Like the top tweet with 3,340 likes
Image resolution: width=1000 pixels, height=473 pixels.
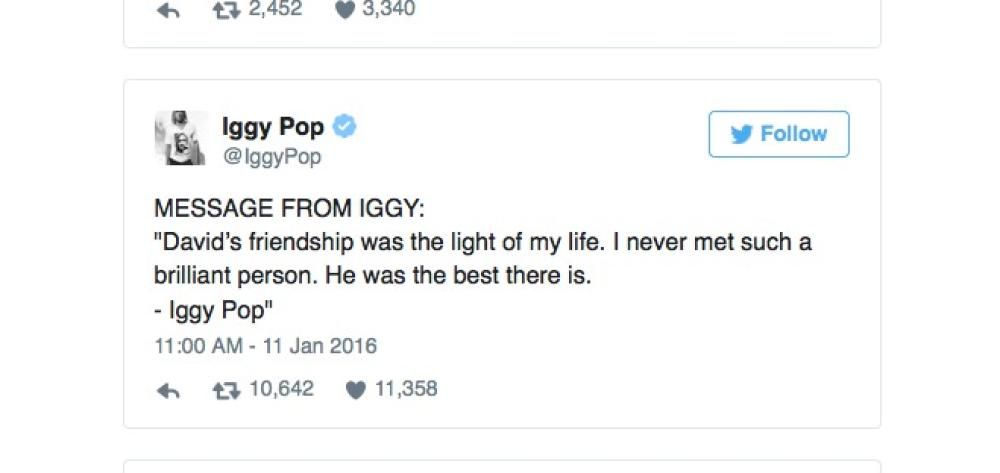(344, 11)
